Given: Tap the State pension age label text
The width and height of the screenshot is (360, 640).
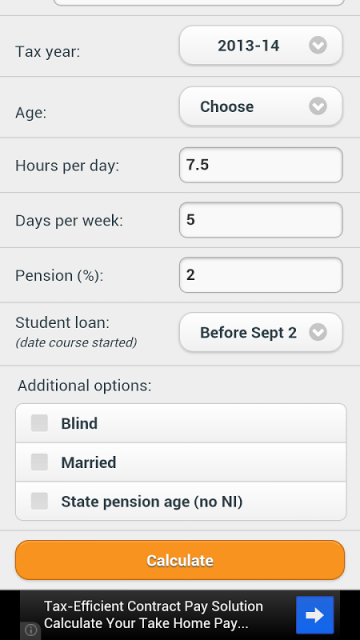Looking at the screenshot, I should pyautogui.click(x=152, y=502).
